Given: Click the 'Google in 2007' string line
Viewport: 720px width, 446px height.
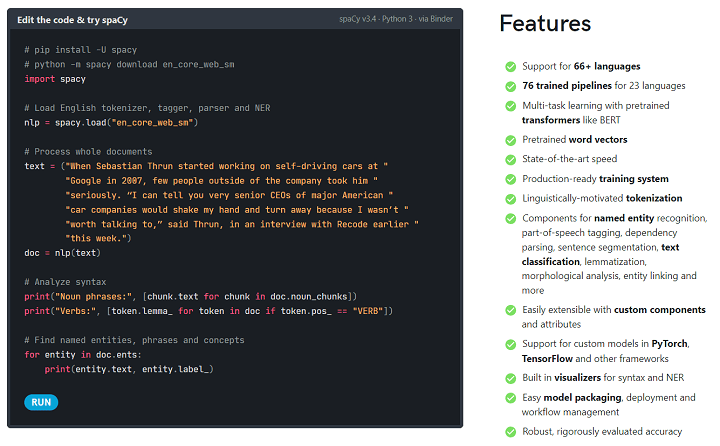Looking at the screenshot, I should point(221,181).
